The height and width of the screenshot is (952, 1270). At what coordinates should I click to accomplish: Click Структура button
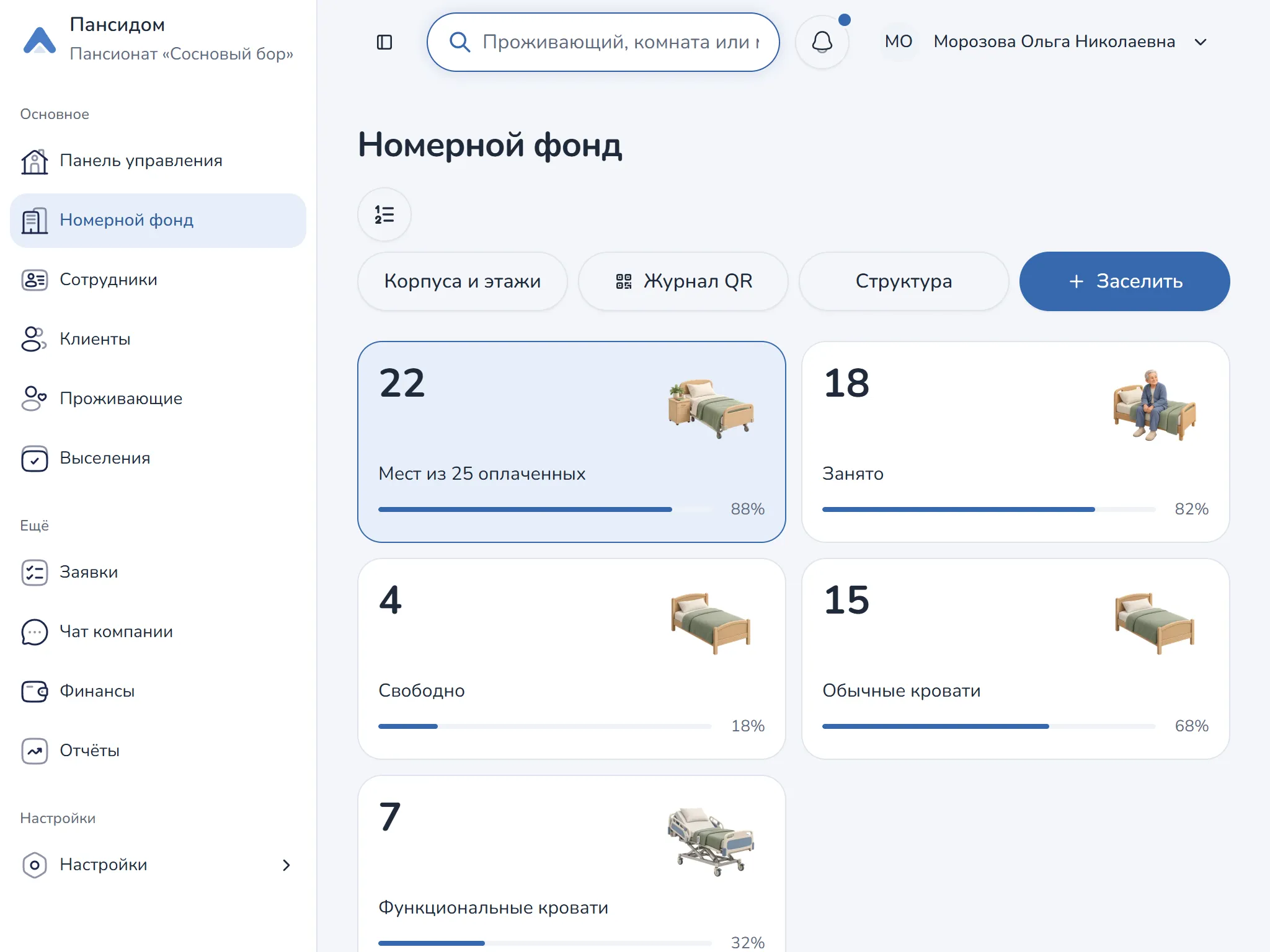[x=904, y=281]
